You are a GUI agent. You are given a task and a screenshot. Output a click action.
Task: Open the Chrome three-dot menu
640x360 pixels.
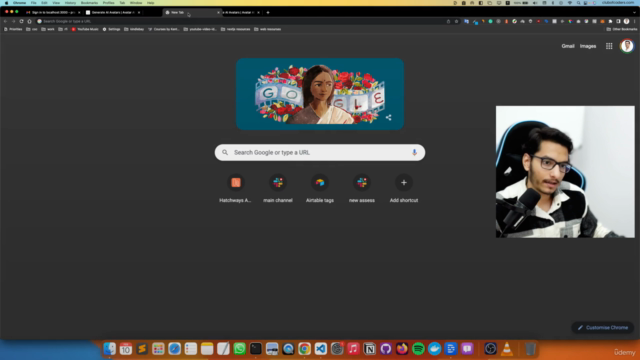(x=634, y=21)
